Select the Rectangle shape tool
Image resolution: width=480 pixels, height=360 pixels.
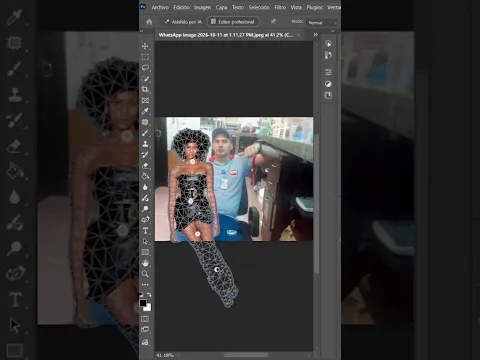(x=145, y=252)
